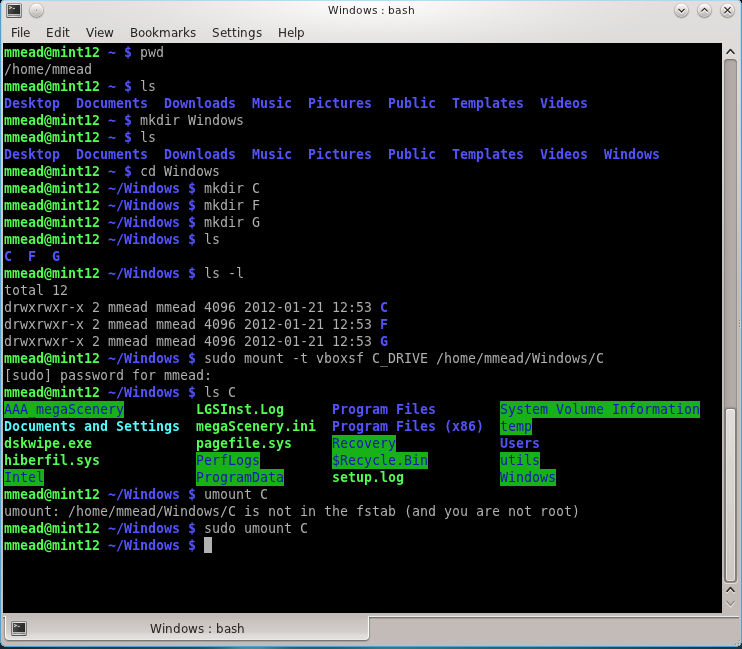Image resolution: width=742 pixels, height=649 pixels.
Task: Expand the View menu
Action: [99, 33]
